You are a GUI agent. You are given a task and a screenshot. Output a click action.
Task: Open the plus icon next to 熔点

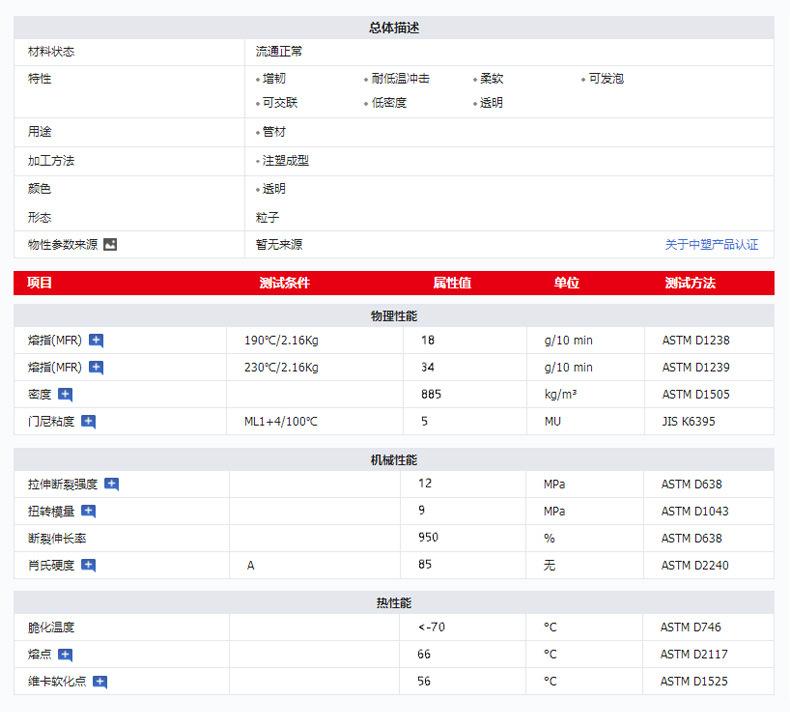(x=65, y=655)
